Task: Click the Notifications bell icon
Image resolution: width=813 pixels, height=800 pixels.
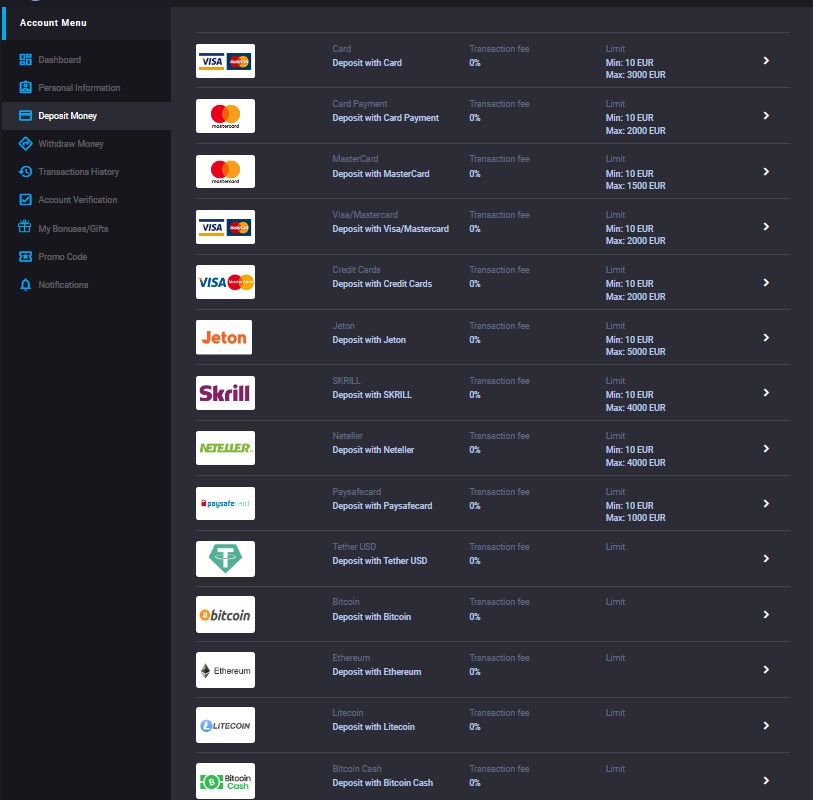Action: coord(25,285)
